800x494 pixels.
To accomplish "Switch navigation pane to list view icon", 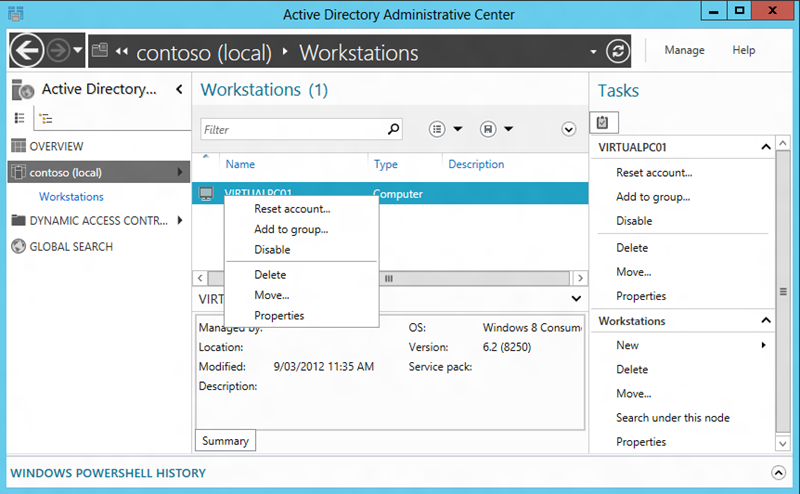I will [x=19, y=118].
